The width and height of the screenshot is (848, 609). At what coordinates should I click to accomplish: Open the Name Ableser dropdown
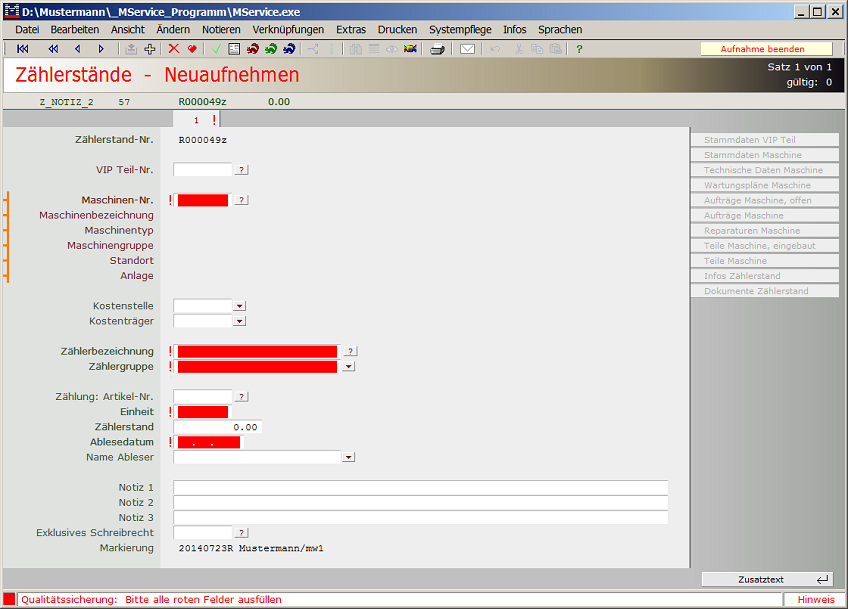click(348, 457)
